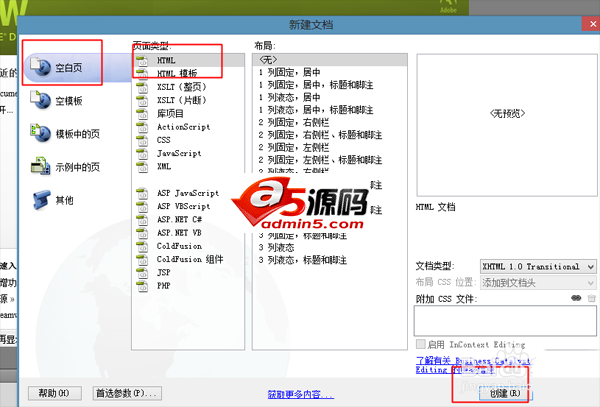The image size is (600, 407).
Task: Click the XSLT (整页) file icon
Action: 142,87
